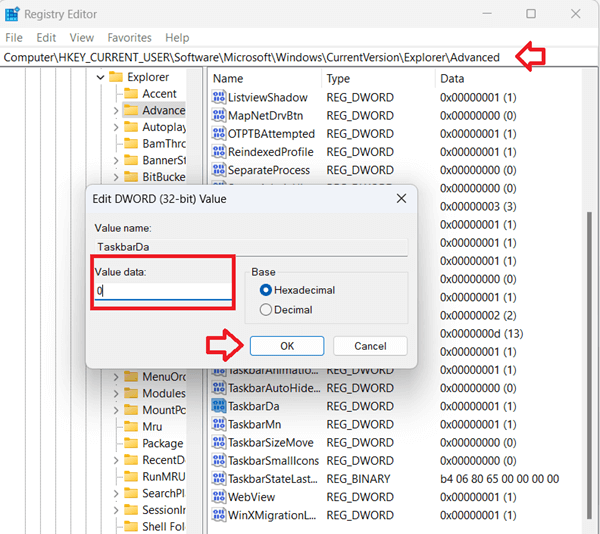Click the Registry Editor app icon in title bar
This screenshot has width=600, height=534.
12,14
